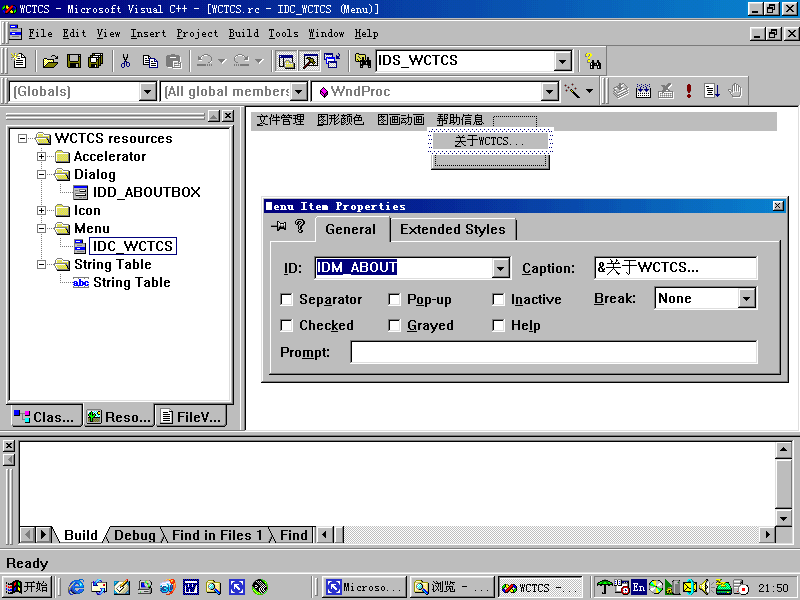Open the File menu
800x600 pixels.
(x=40, y=34)
